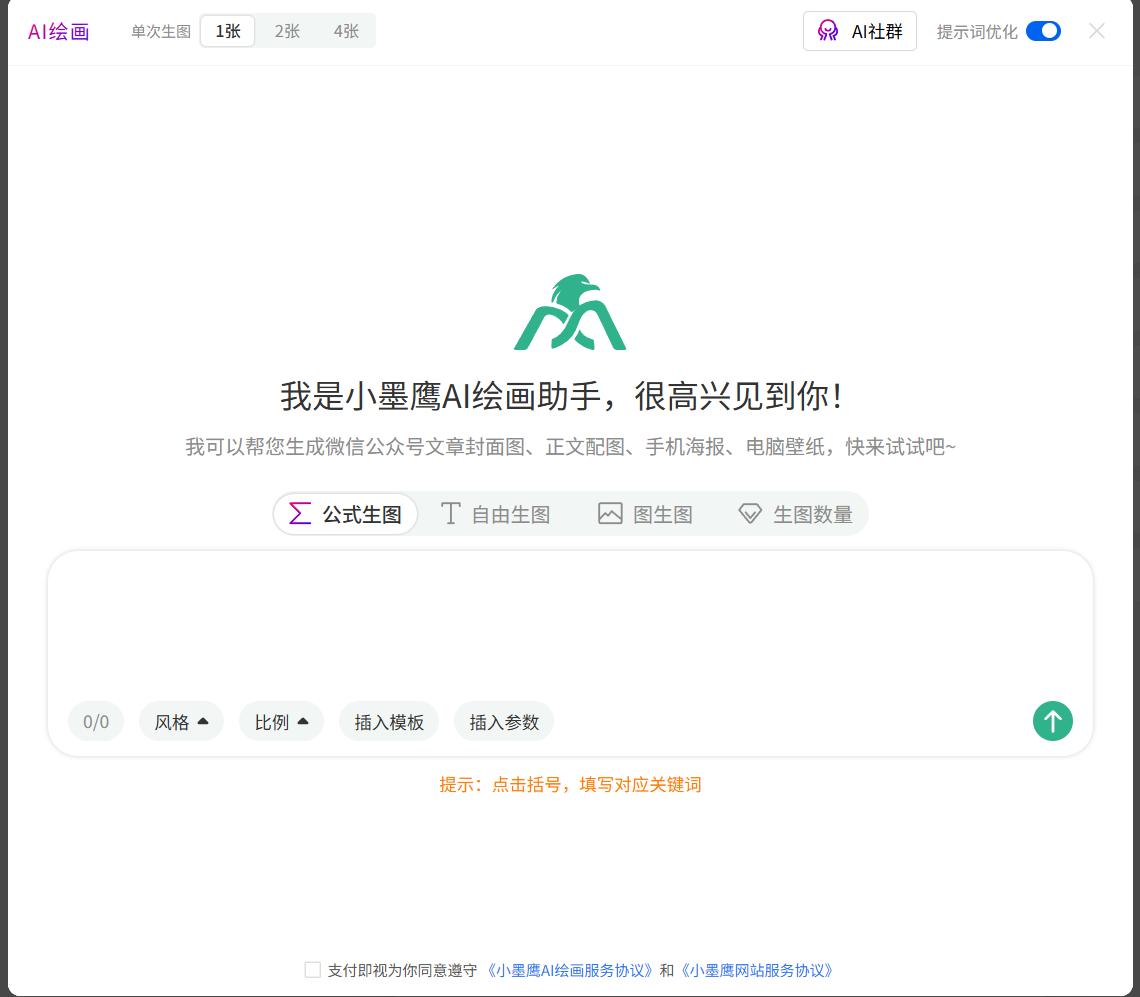
Task: Disable the 提示词优化 toggle
Action: pos(1043,31)
